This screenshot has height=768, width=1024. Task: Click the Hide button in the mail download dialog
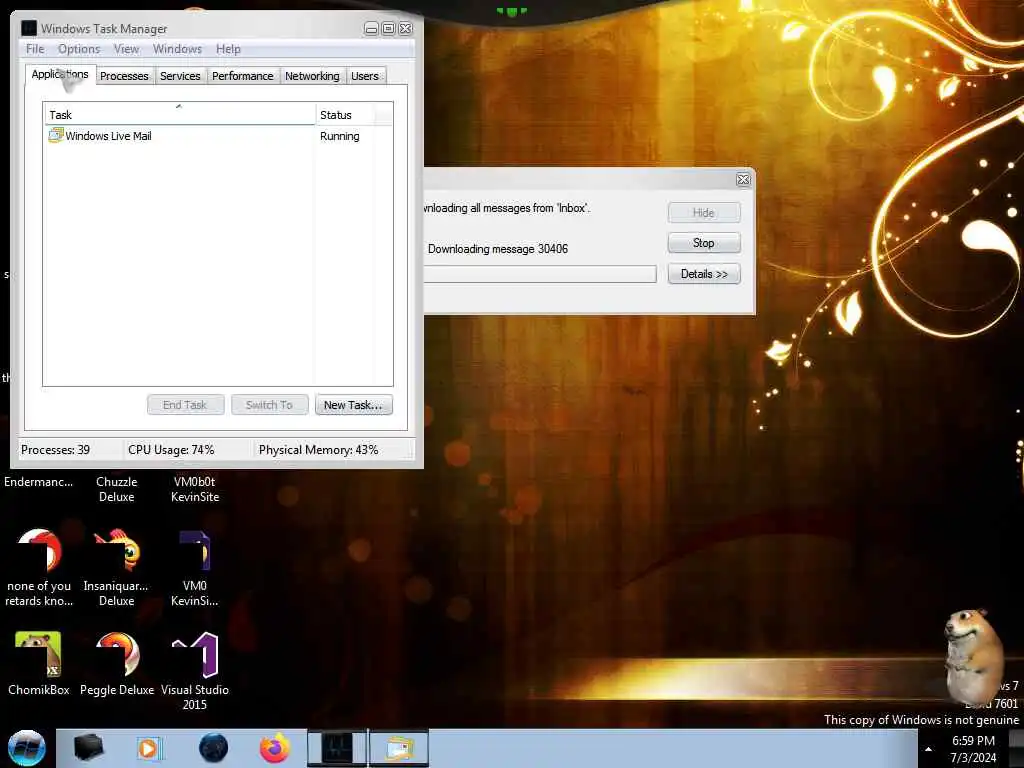[x=704, y=212]
